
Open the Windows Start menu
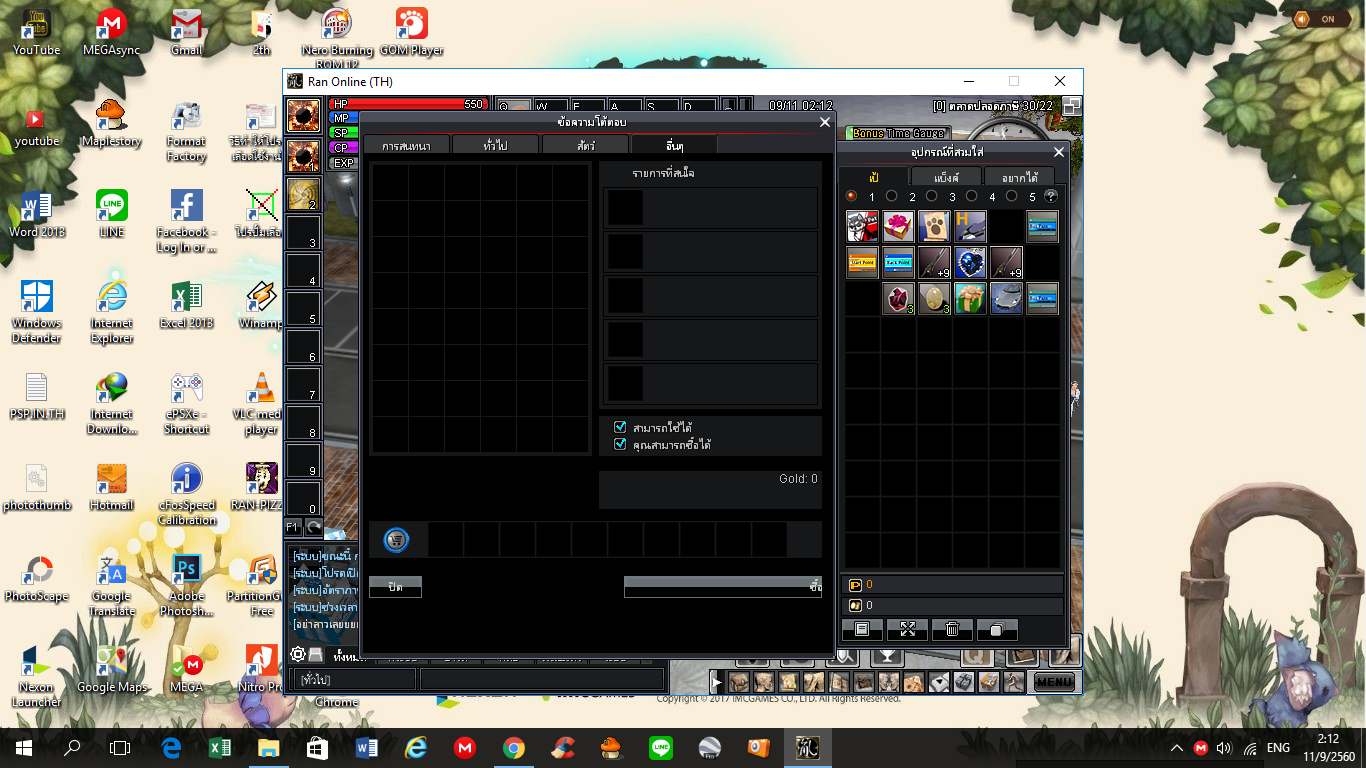point(23,747)
